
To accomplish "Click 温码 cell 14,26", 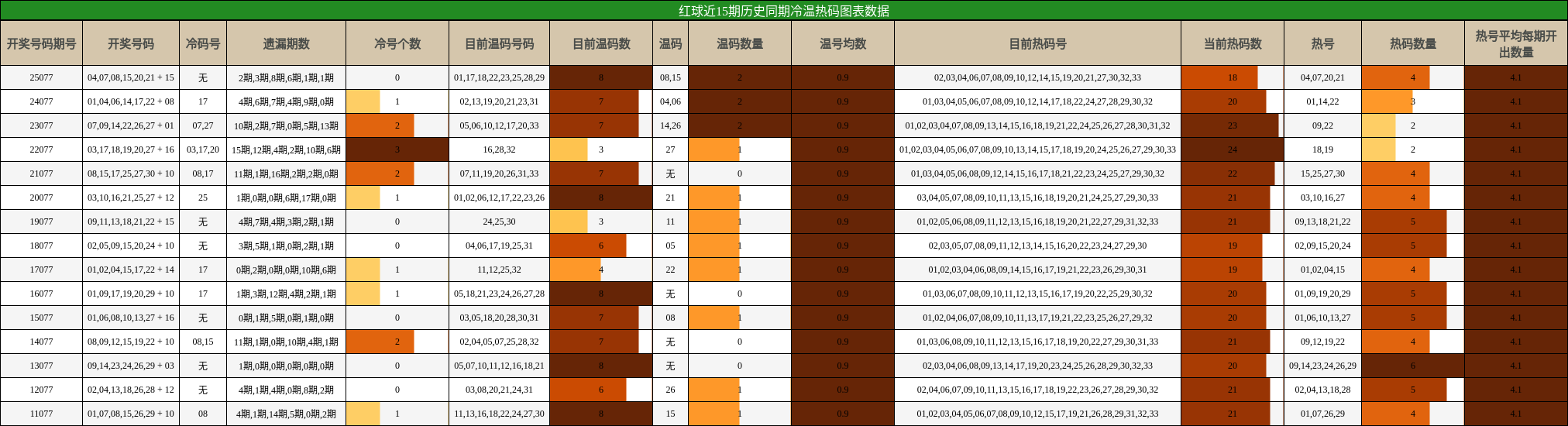I will [x=670, y=125].
